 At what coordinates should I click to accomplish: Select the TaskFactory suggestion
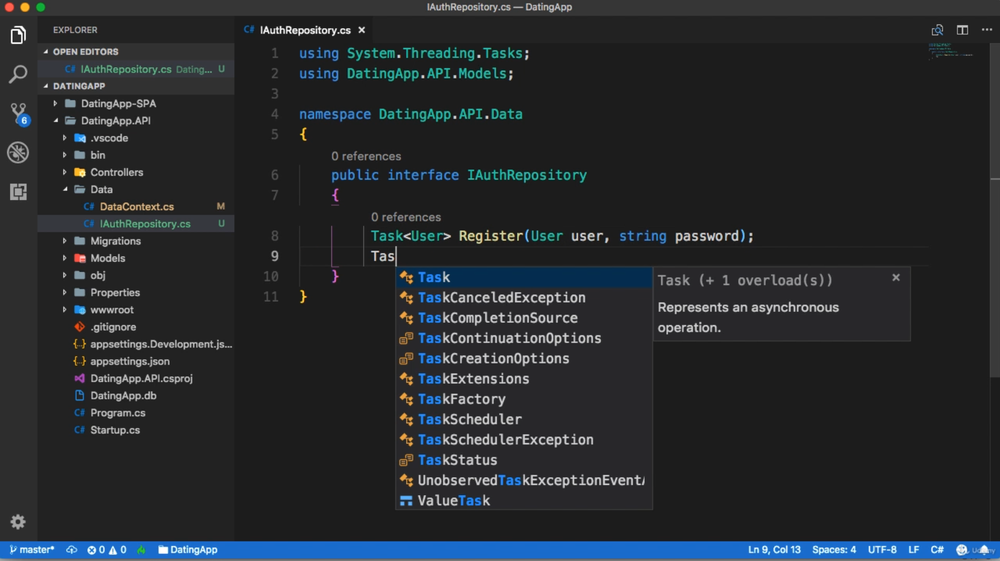click(524, 399)
